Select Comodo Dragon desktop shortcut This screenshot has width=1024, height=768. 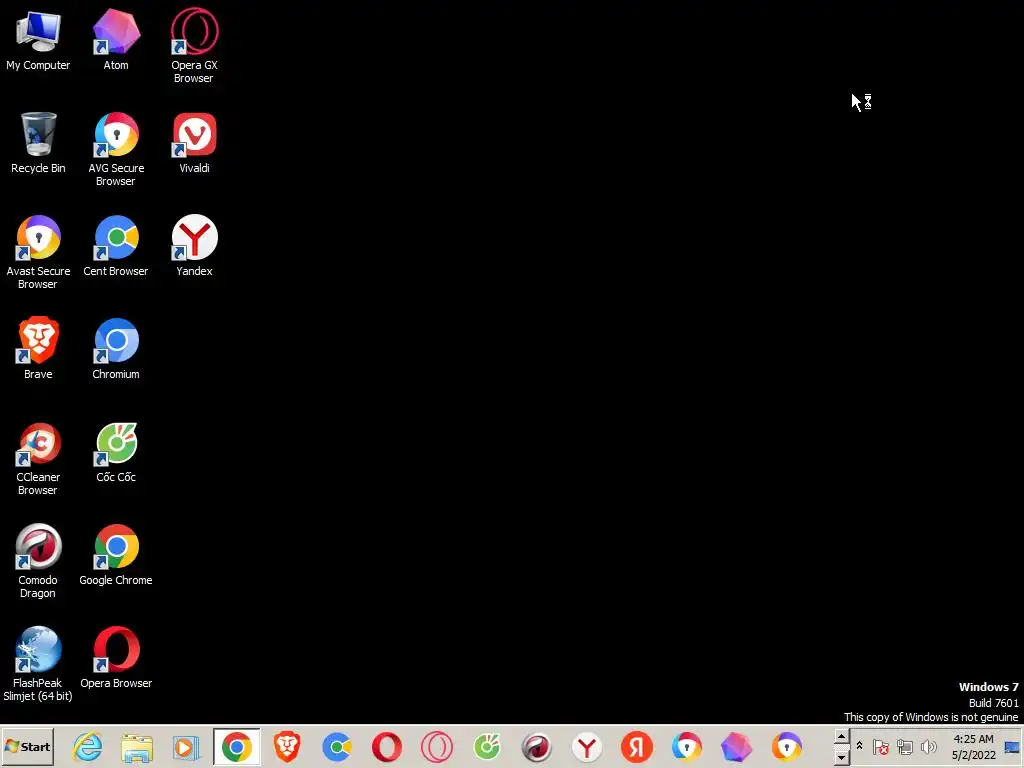[x=38, y=562]
